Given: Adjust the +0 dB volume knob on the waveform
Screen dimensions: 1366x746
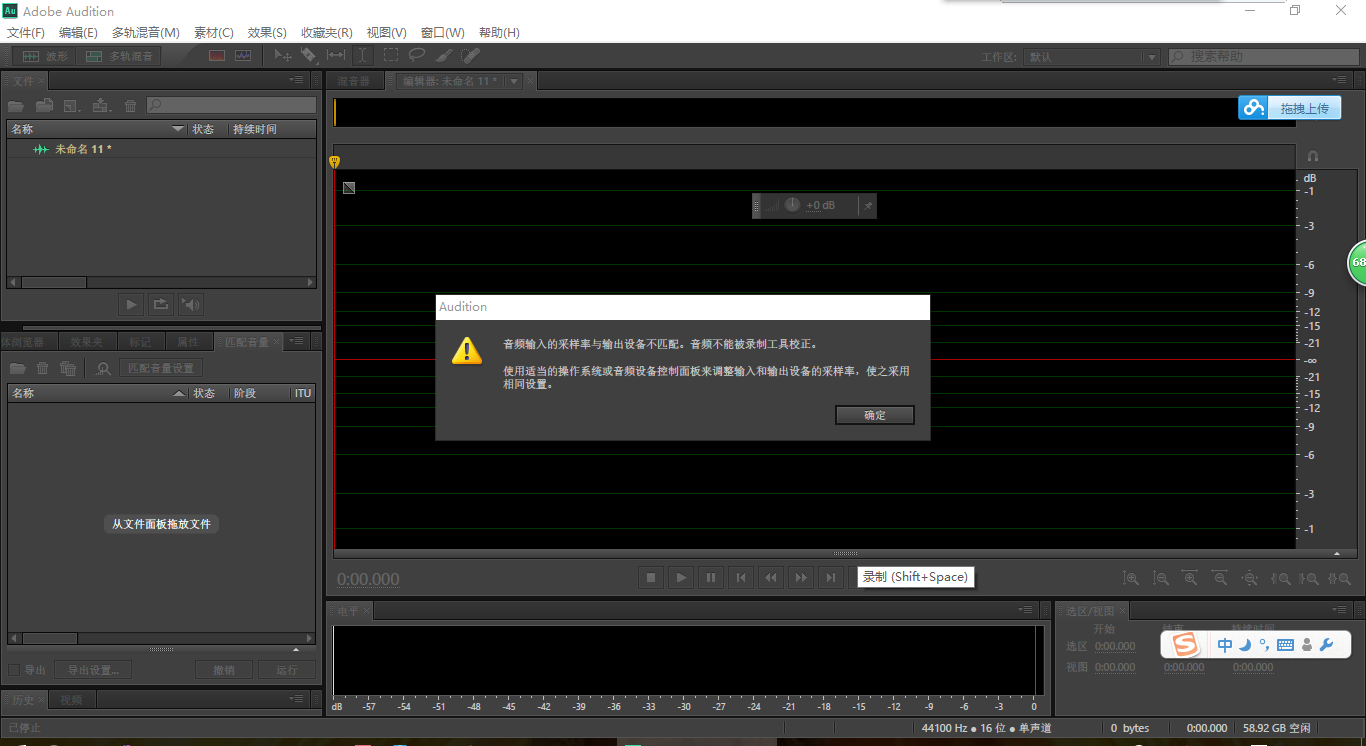Looking at the screenshot, I should pyautogui.click(x=792, y=205).
